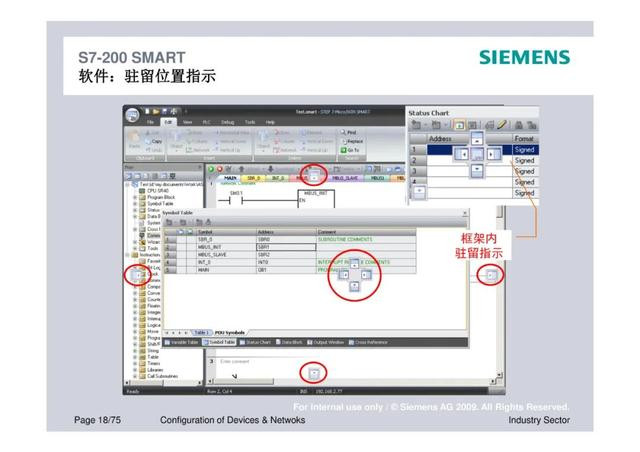The height and width of the screenshot is (452, 640).
Task: Expand the String instruction folder
Action: coord(135,351)
